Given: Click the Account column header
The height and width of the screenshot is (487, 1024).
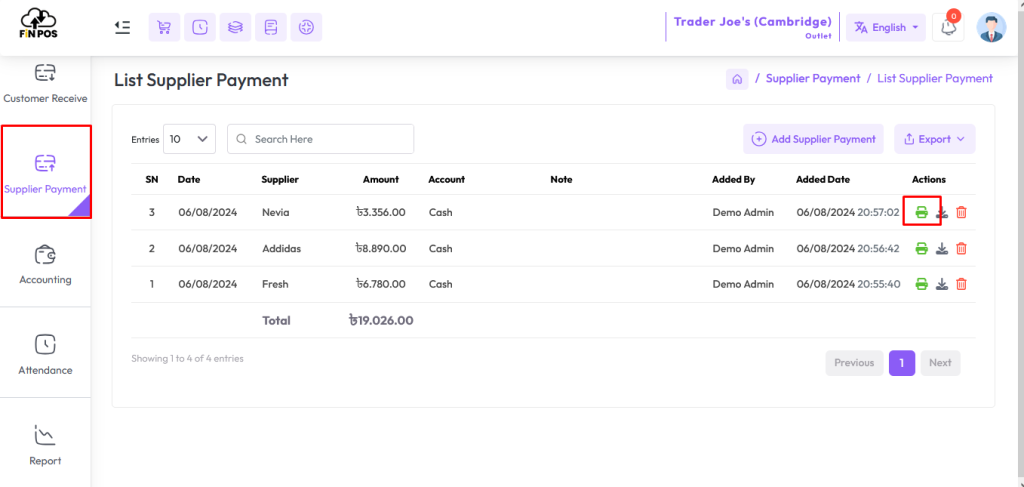Looking at the screenshot, I should tap(447, 180).
